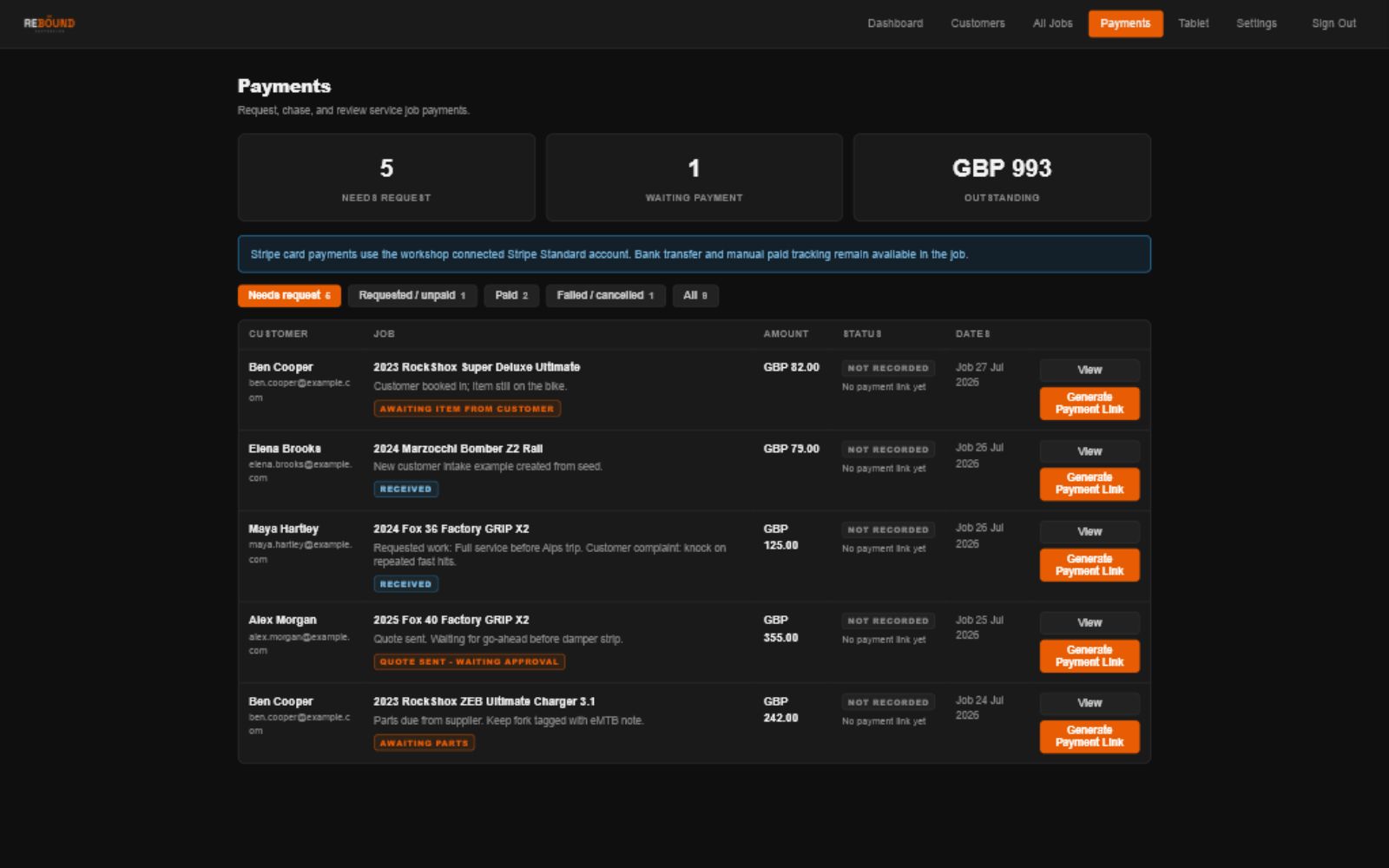View the Fox 40 Factory GRIP X2 job
The image size is (1389, 868).
tap(1089, 623)
